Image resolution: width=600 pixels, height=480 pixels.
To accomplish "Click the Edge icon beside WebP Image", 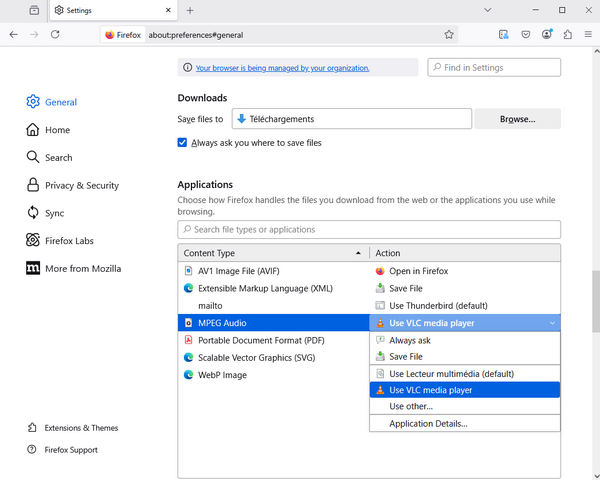I will pyautogui.click(x=188, y=375).
